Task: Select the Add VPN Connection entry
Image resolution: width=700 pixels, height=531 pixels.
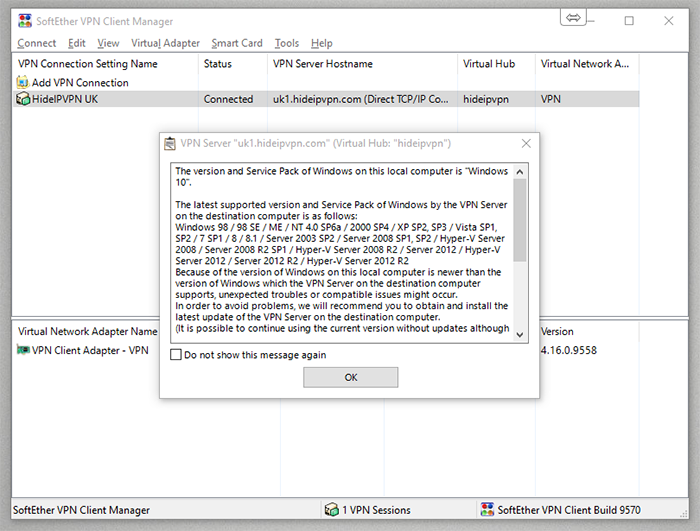Action: click(x=80, y=83)
